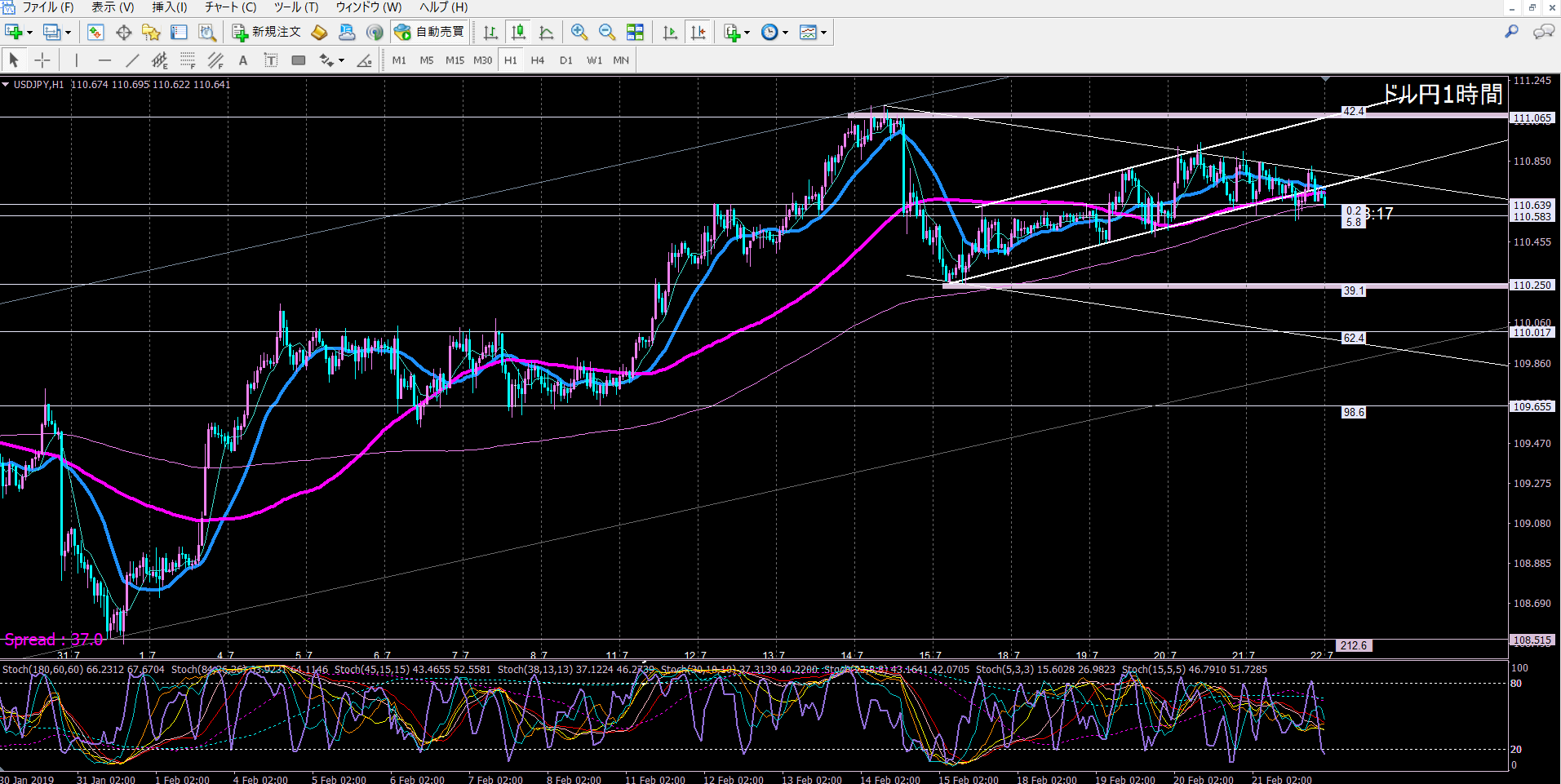Image resolution: width=1561 pixels, height=784 pixels.
Task: Switch to M5 timeframe
Action: tap(427, 60)
